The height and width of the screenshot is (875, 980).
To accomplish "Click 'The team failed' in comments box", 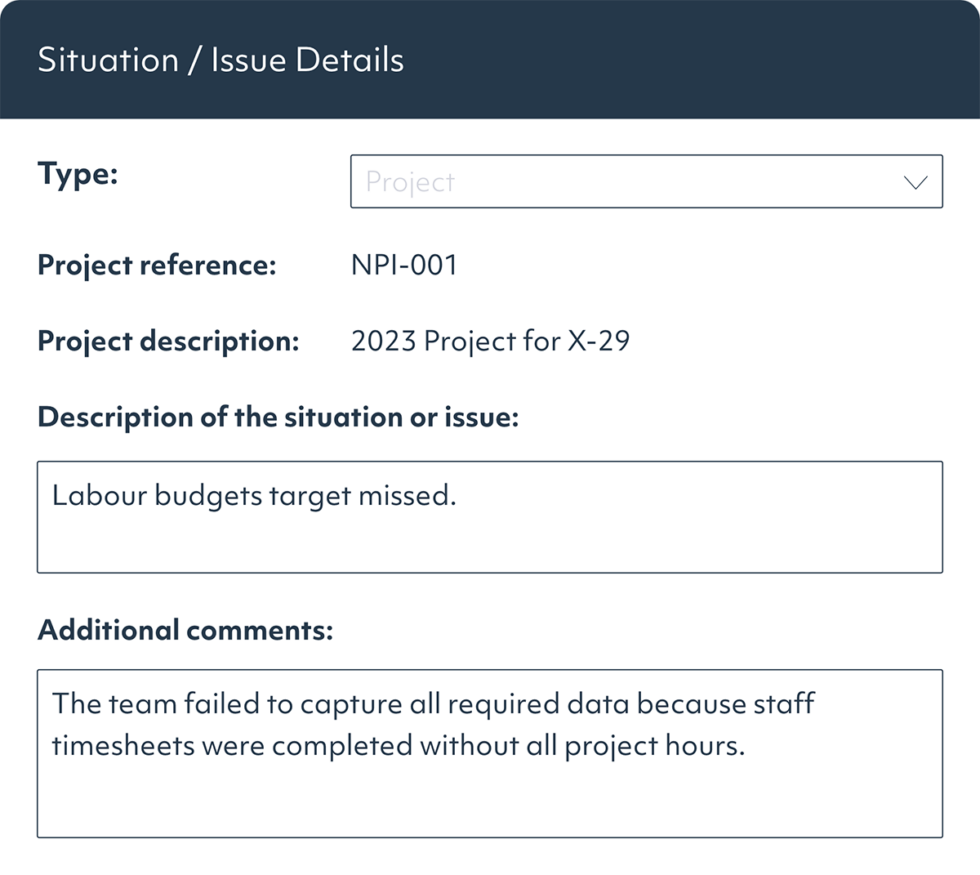I will 140,704.
